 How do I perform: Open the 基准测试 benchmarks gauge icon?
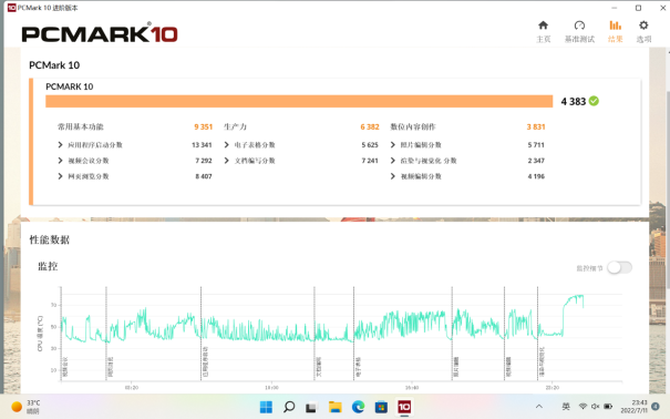[x=579, y=30]
